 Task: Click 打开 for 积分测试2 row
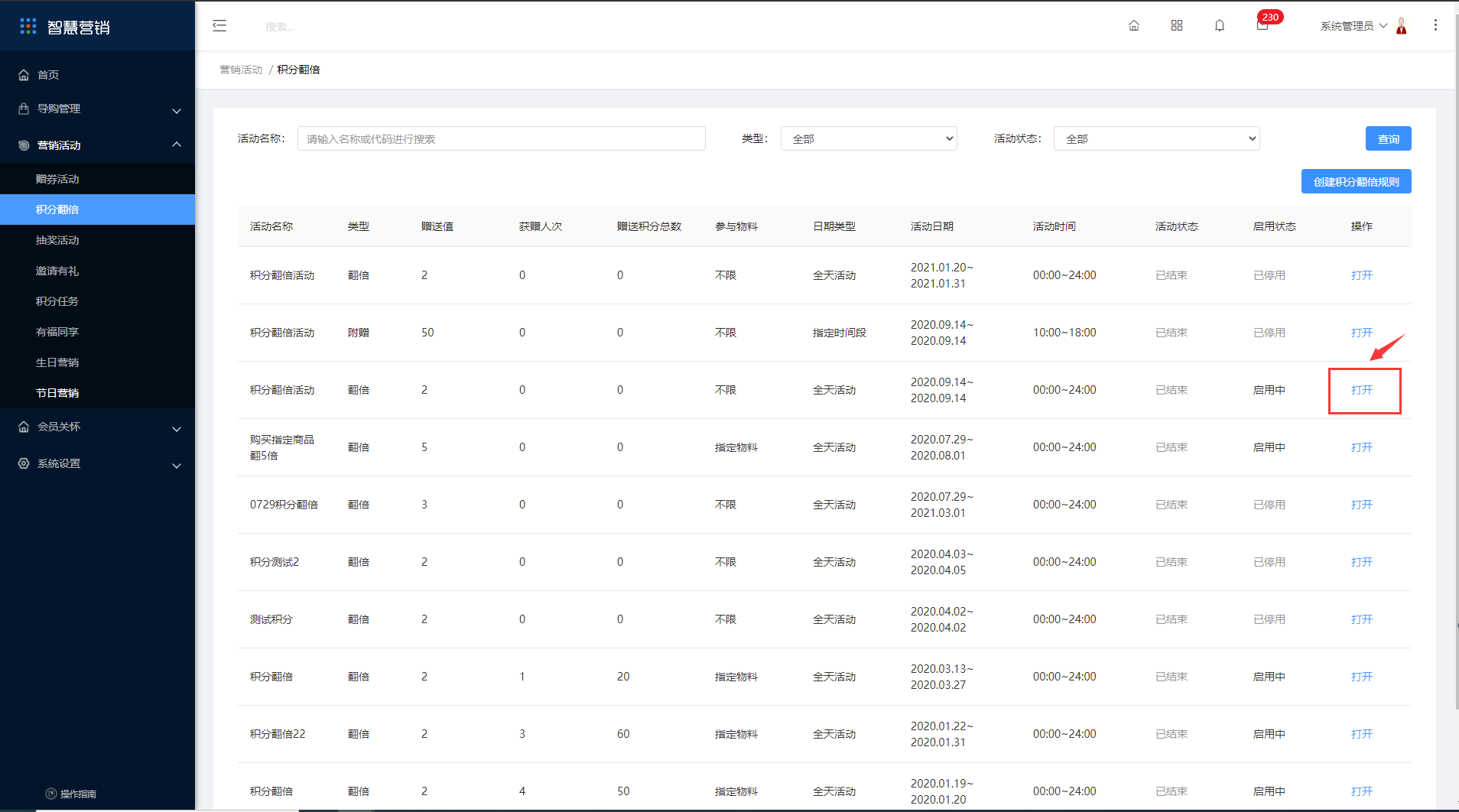click(x=1361, y=562)
